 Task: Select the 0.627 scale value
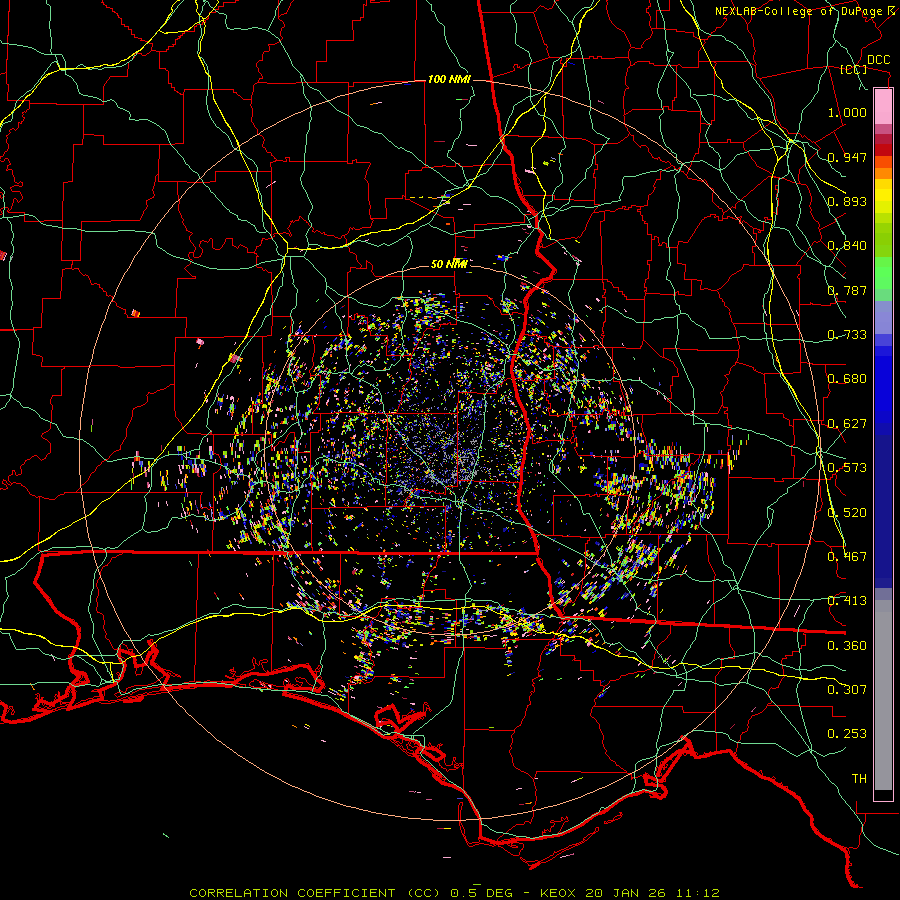point(847,424)
